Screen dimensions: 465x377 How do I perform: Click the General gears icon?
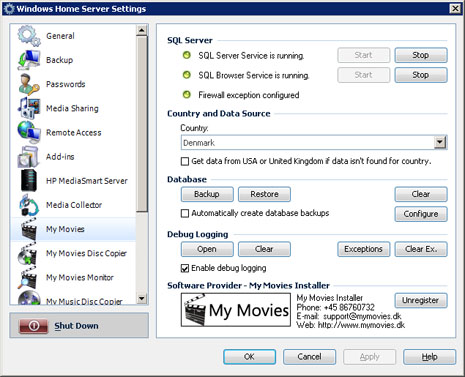click(29, 36)
